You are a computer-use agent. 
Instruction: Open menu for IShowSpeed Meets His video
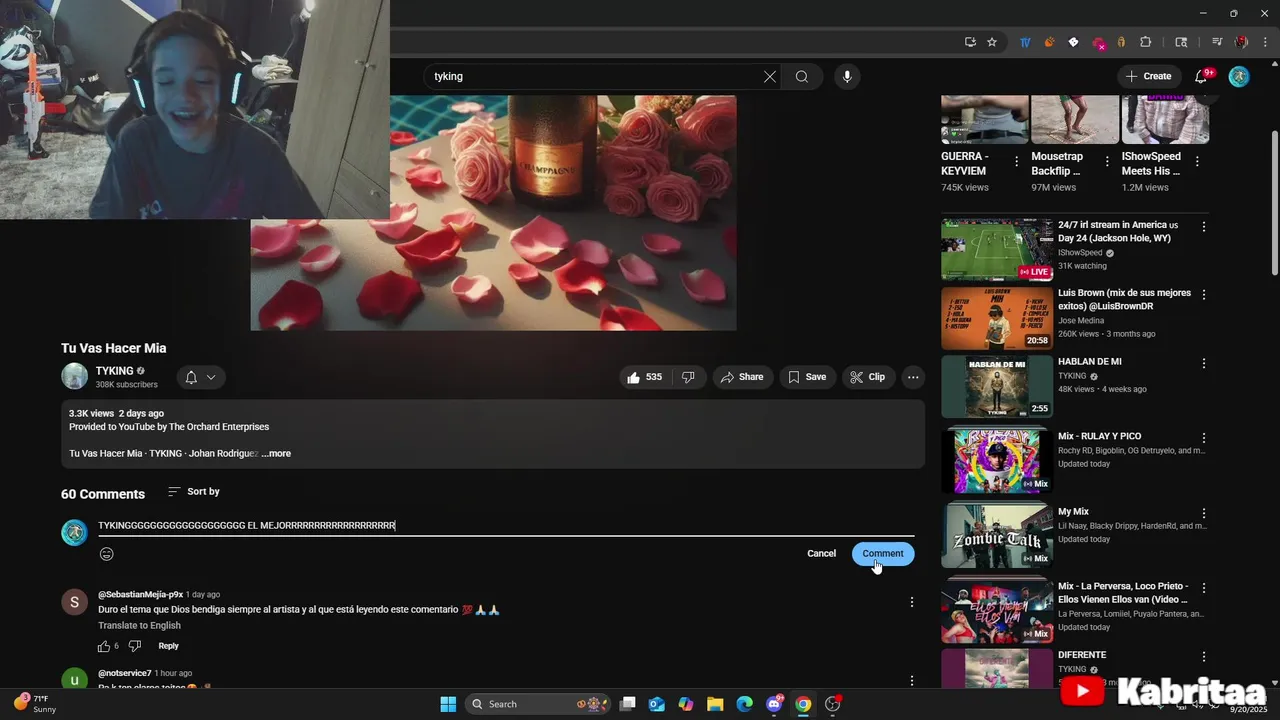(x=1197, y=161)
